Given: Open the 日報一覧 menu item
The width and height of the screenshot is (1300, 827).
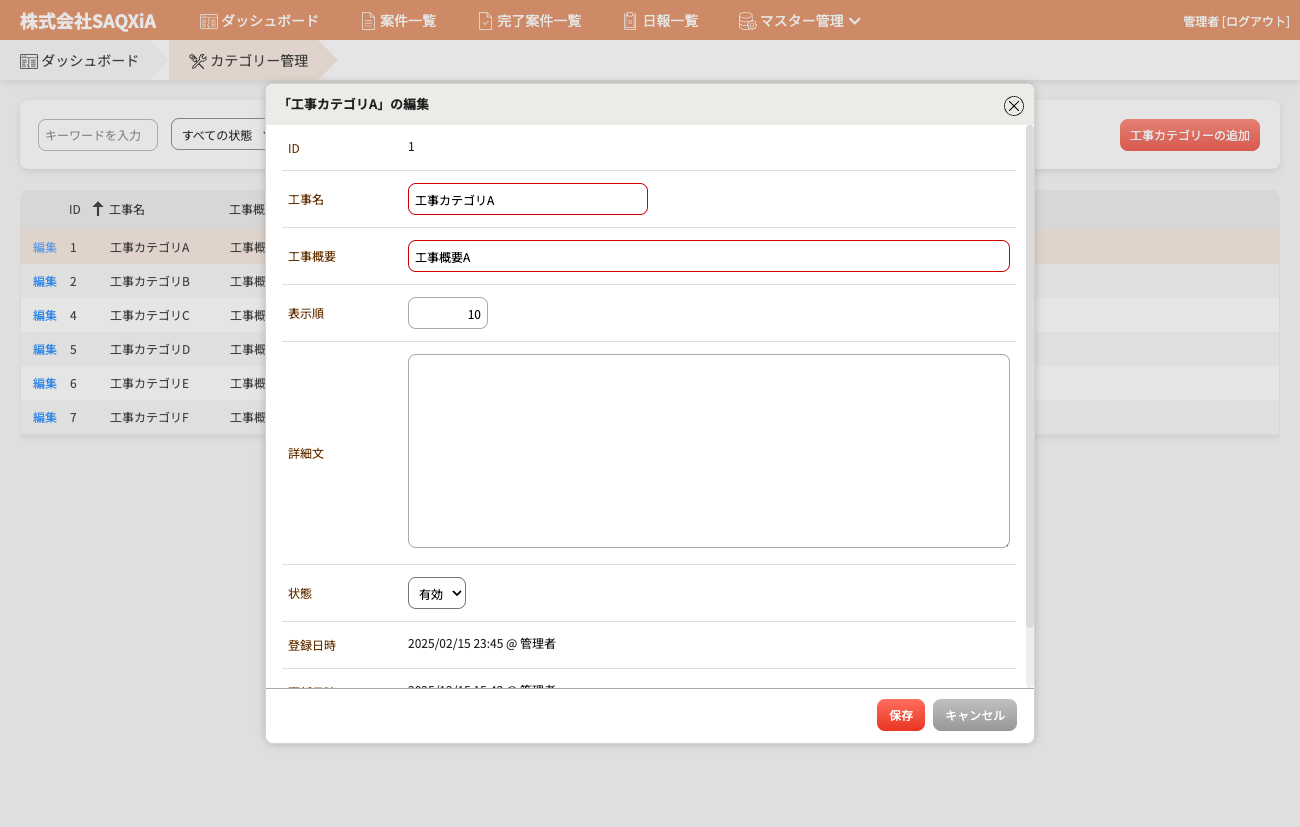Looking at the screenshot, I should coord(670,21).
